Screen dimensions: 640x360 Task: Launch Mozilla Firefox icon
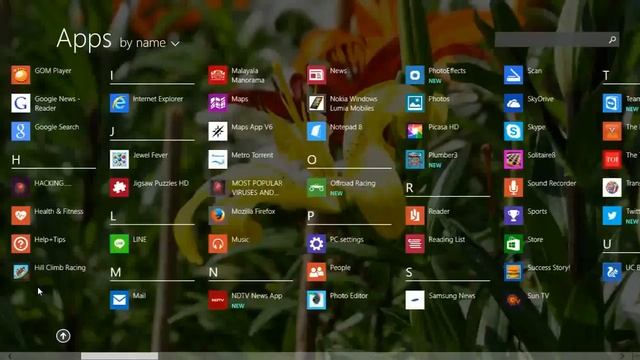(x=218, y=216)
